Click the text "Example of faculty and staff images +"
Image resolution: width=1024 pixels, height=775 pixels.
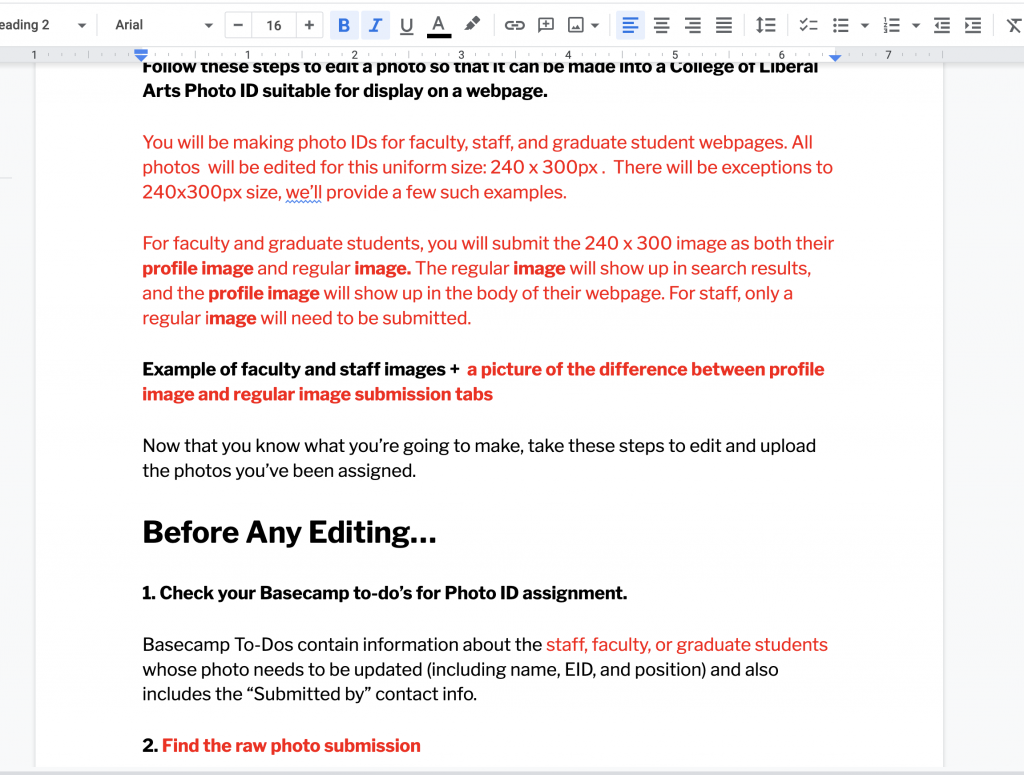(x=301, y=370)
